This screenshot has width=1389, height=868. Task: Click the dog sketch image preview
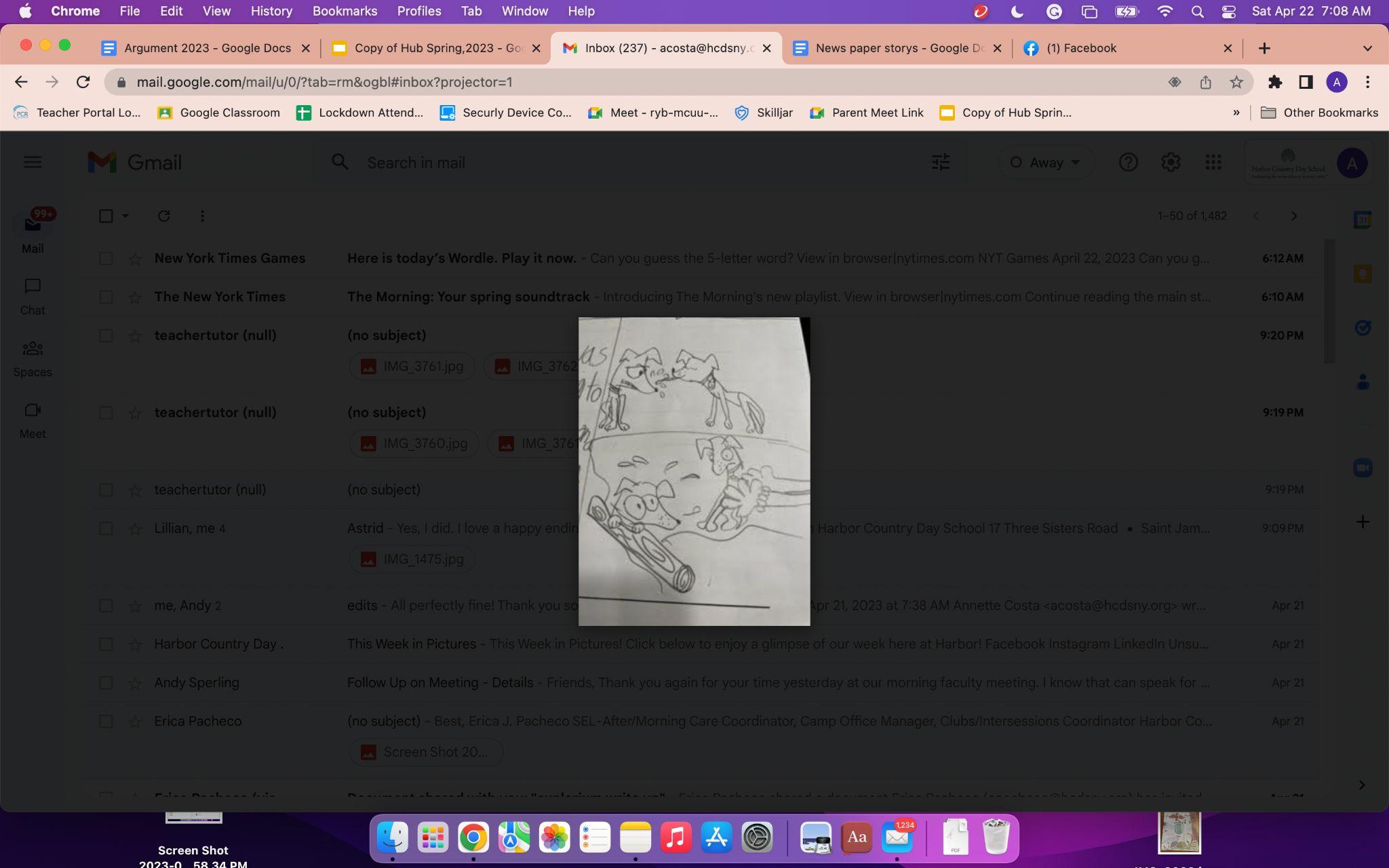tap(694, 471)
